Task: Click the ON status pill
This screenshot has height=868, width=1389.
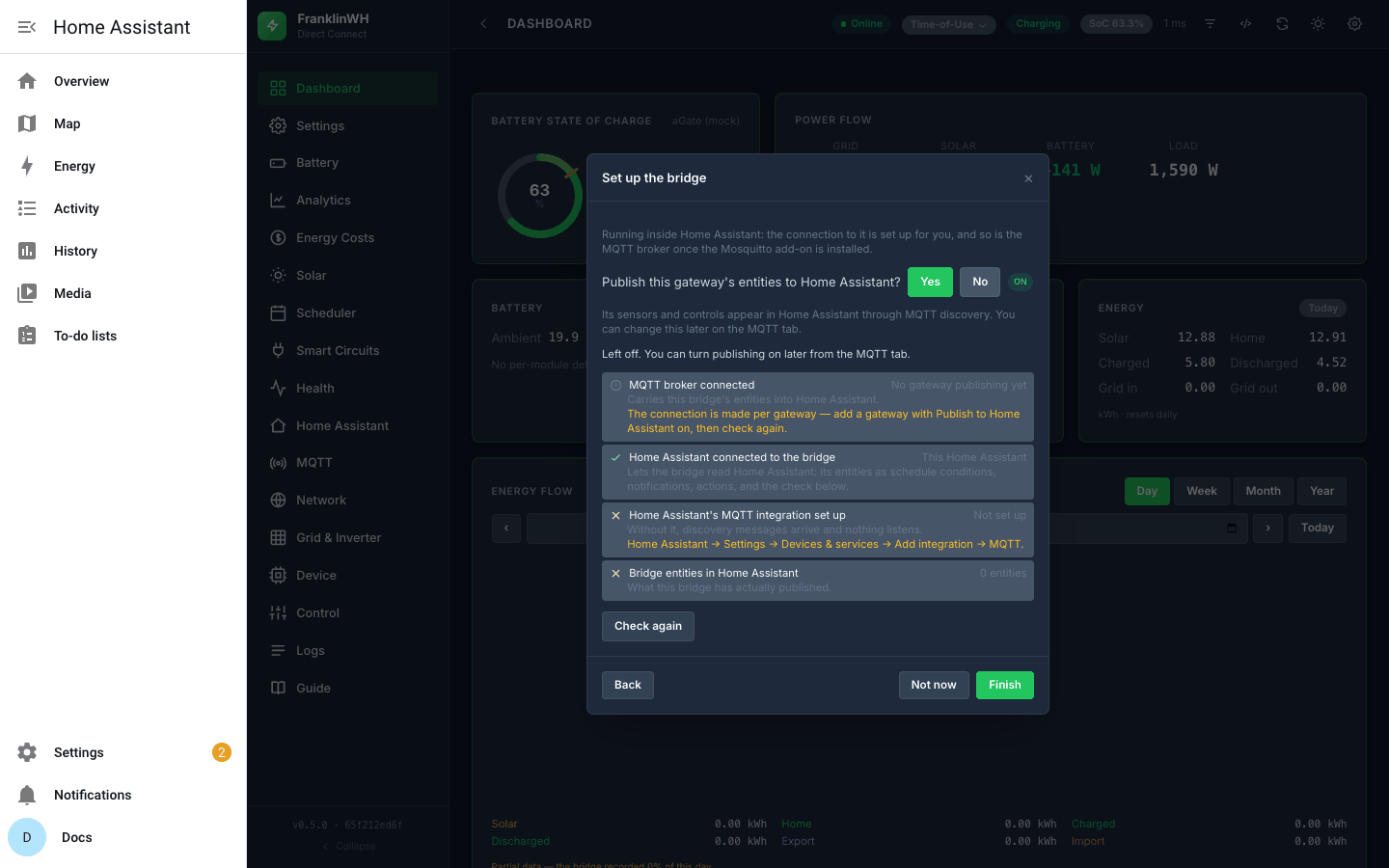Action: tap(1021, 282)
